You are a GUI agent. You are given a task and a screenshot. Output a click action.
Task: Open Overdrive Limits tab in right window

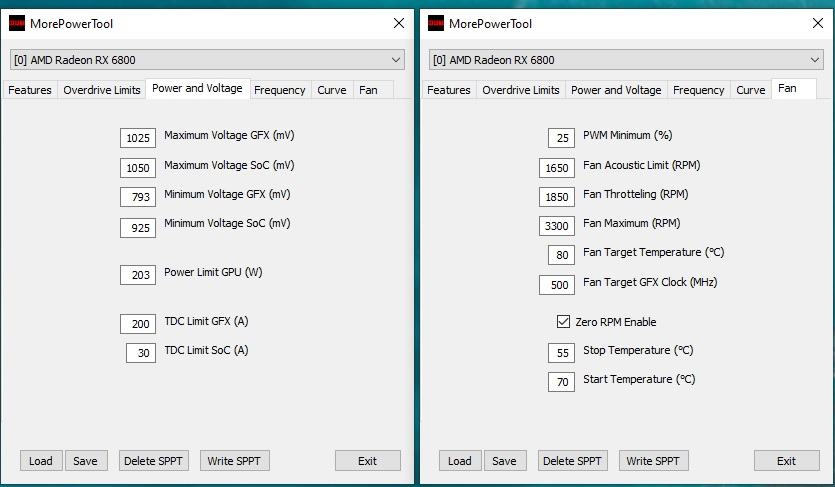tap(521, 90)
